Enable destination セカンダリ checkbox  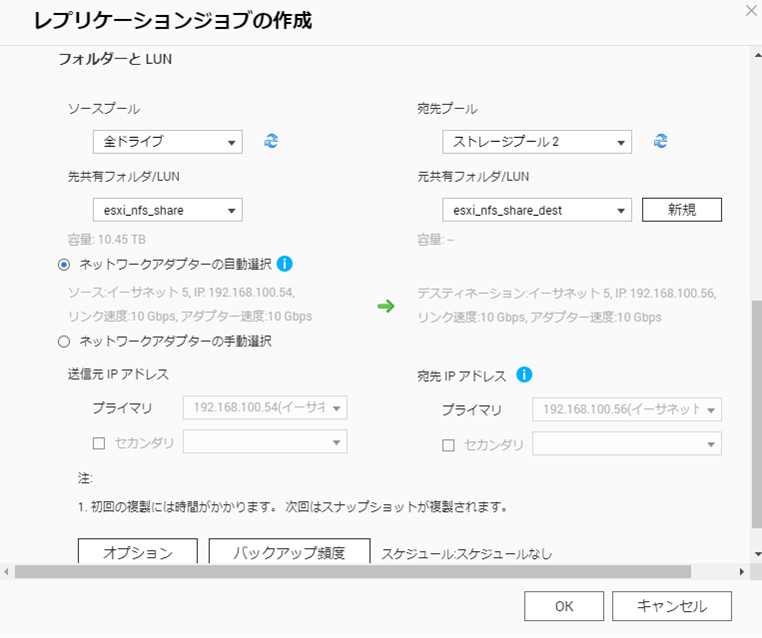click(449, 445)
